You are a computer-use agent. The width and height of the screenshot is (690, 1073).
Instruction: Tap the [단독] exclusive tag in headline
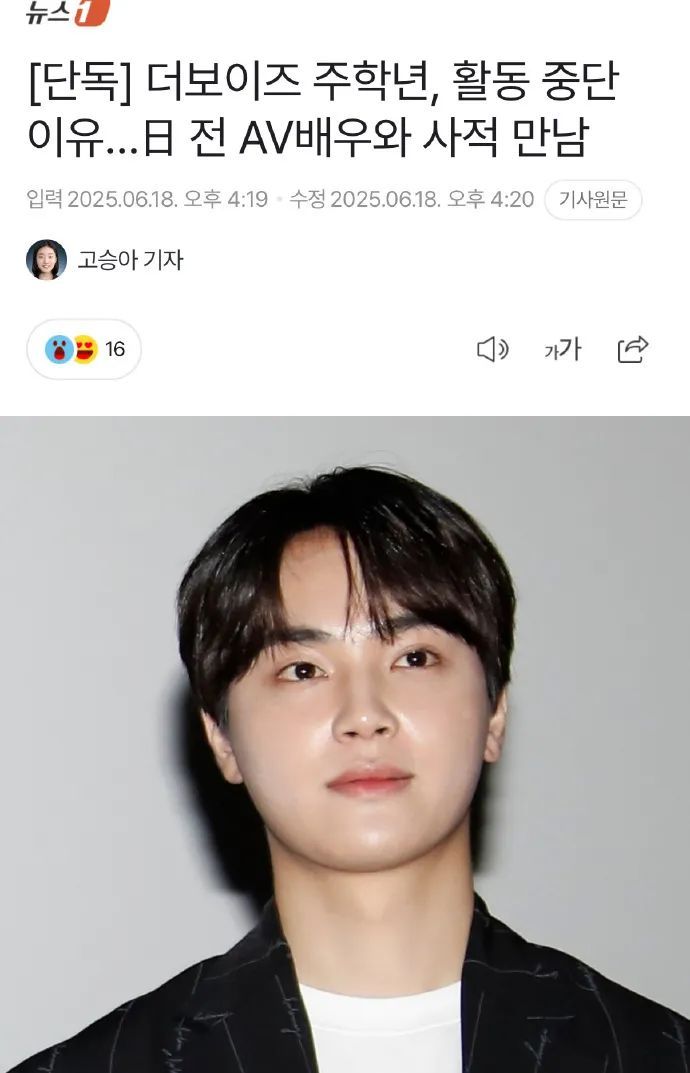tap(81, 83)
